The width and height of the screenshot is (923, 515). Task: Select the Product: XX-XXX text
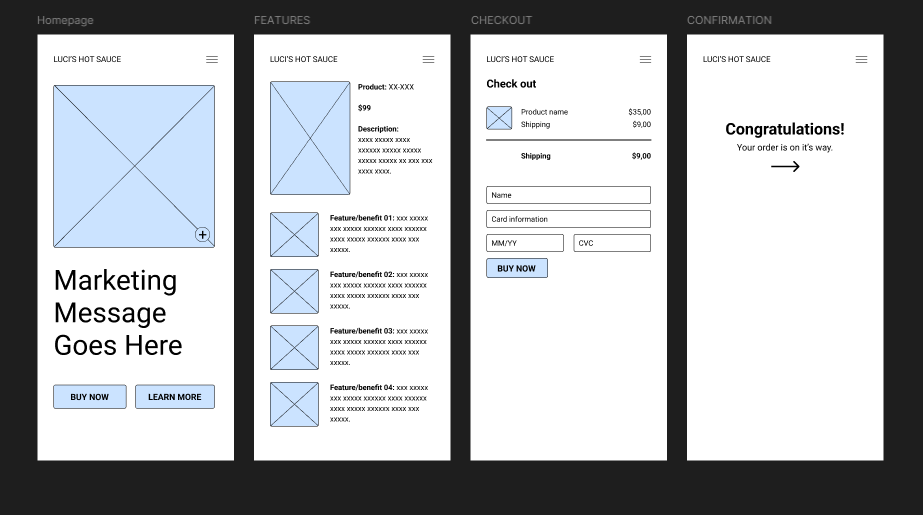(386, 87)
